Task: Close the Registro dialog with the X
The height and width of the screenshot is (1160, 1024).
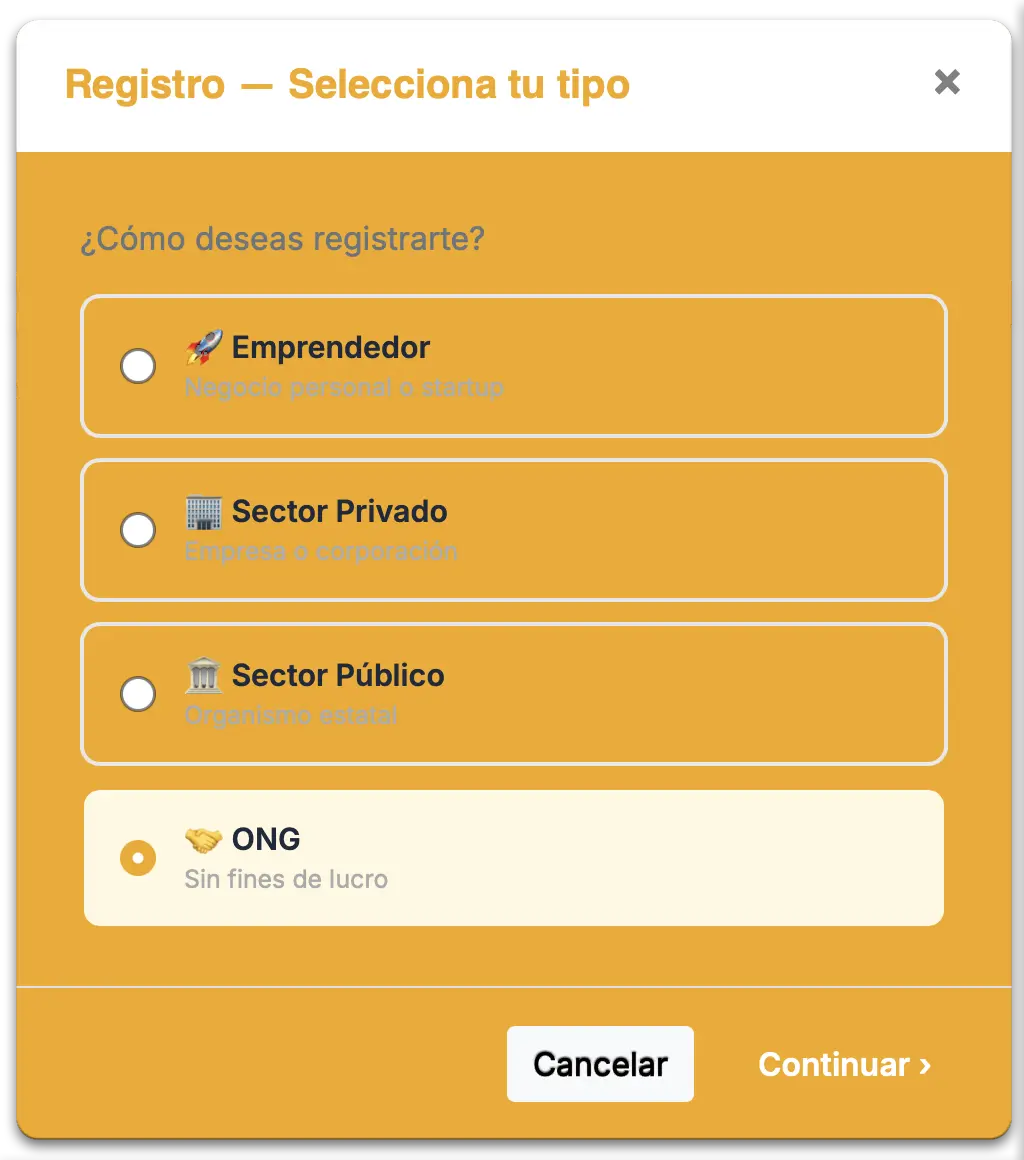Action: click(947, 83)
